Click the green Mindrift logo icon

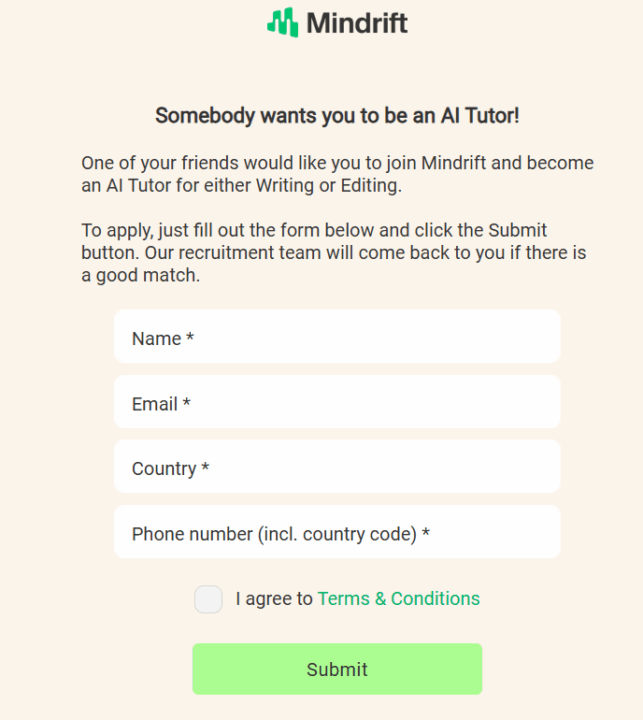coord(283,22)
